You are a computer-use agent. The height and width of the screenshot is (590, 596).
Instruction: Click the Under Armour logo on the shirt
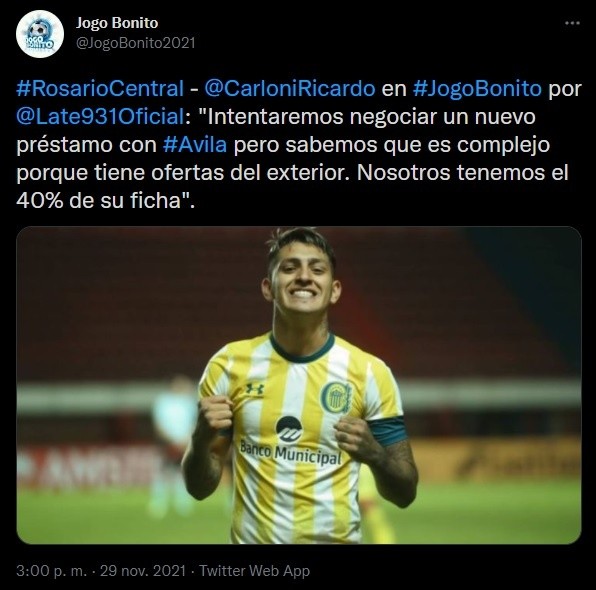point(254,389)
